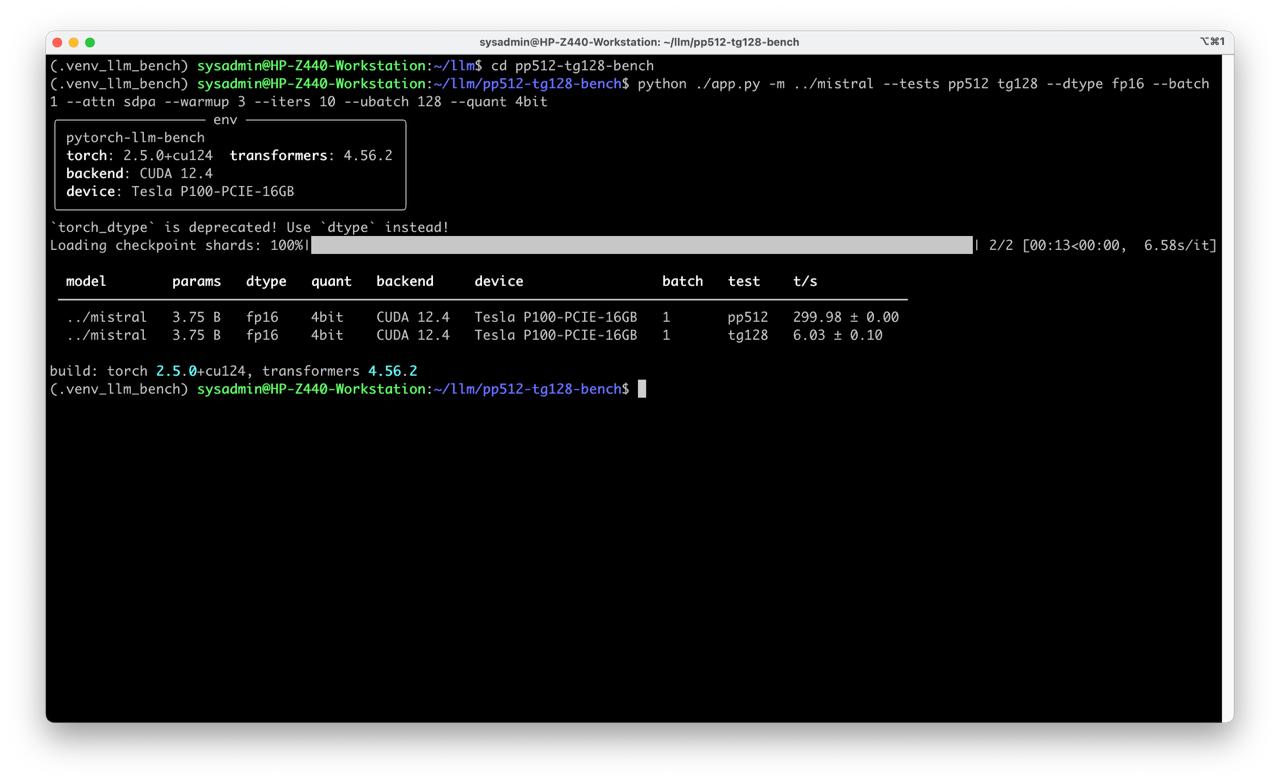Click 'device: Tesla P100-PCIE-16GB' in env box
The image size is (1280, 783).
(180, 192)
